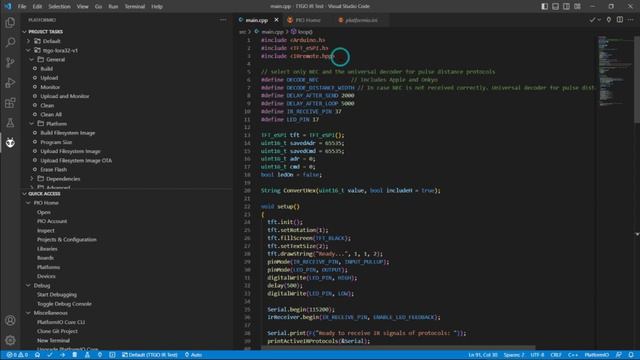The width and height of the screenshot is (640, 360).
Task: Click the PlatformIO Build checkmark in editor toolbar
Action: coord(592,20)
